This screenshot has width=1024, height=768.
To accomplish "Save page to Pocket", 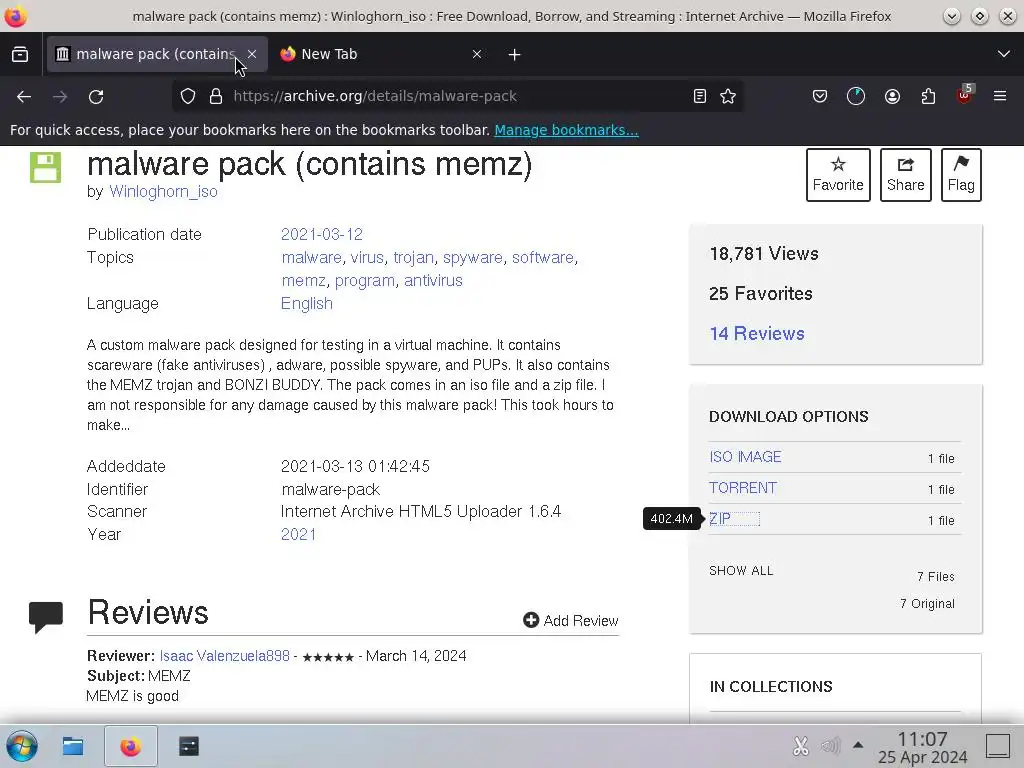I will point(820,97).
